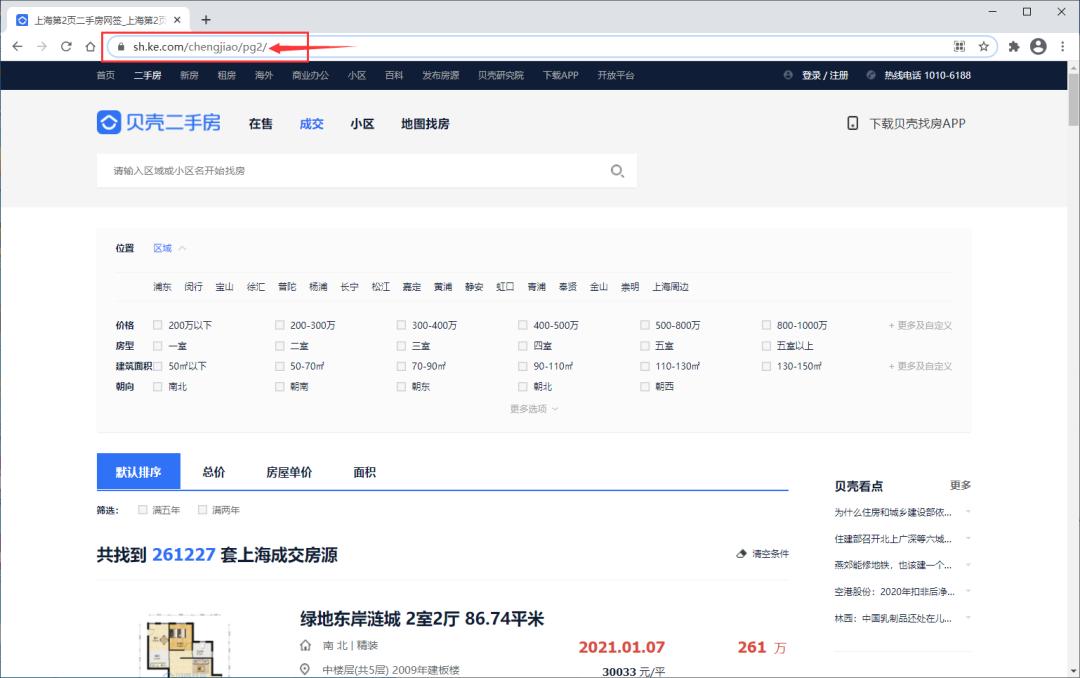
Task: Expand arrow beside first 贝壳看点 article
Action: 968,512
